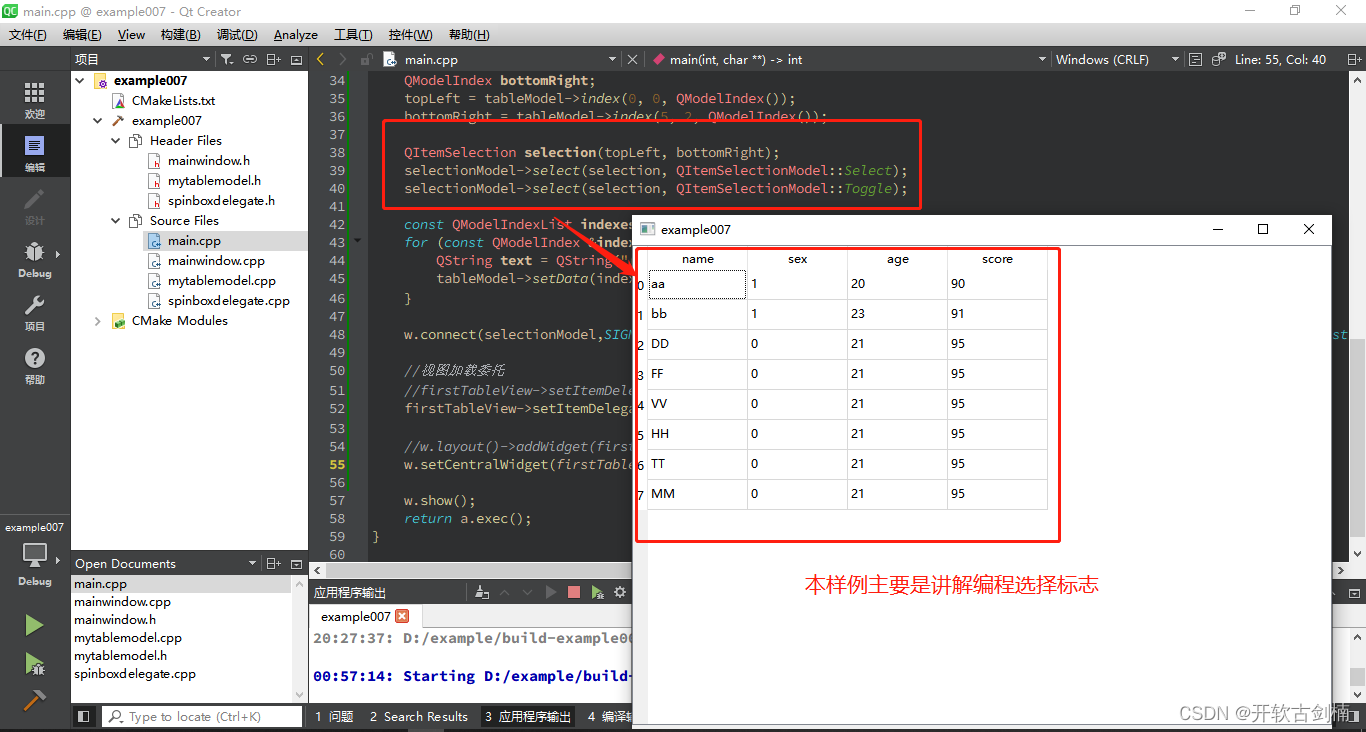Open the 调试(D) menu
This screenshot has width=1366, height=732.
click(x=237, y=35)
